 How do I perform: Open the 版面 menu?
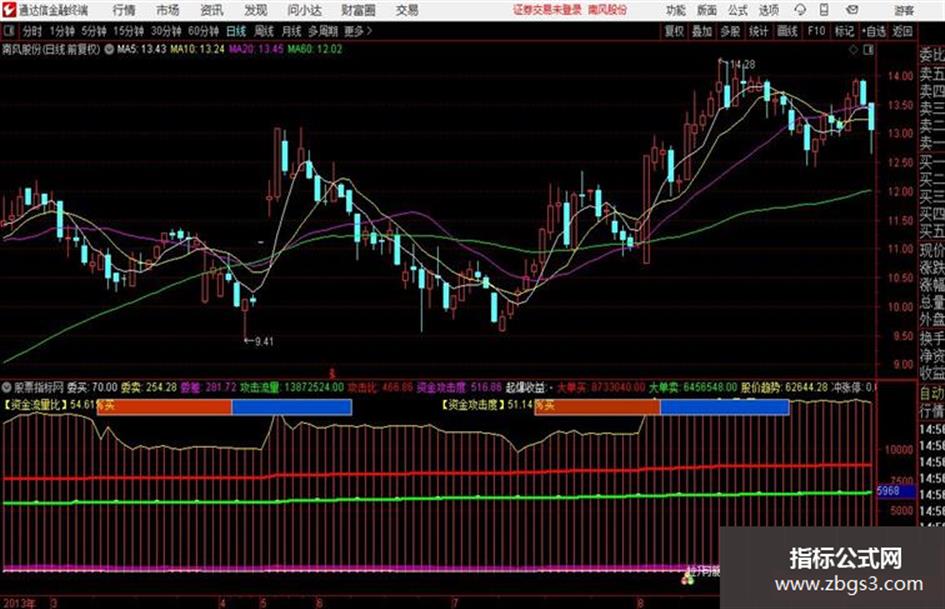(x=706, y=10)
